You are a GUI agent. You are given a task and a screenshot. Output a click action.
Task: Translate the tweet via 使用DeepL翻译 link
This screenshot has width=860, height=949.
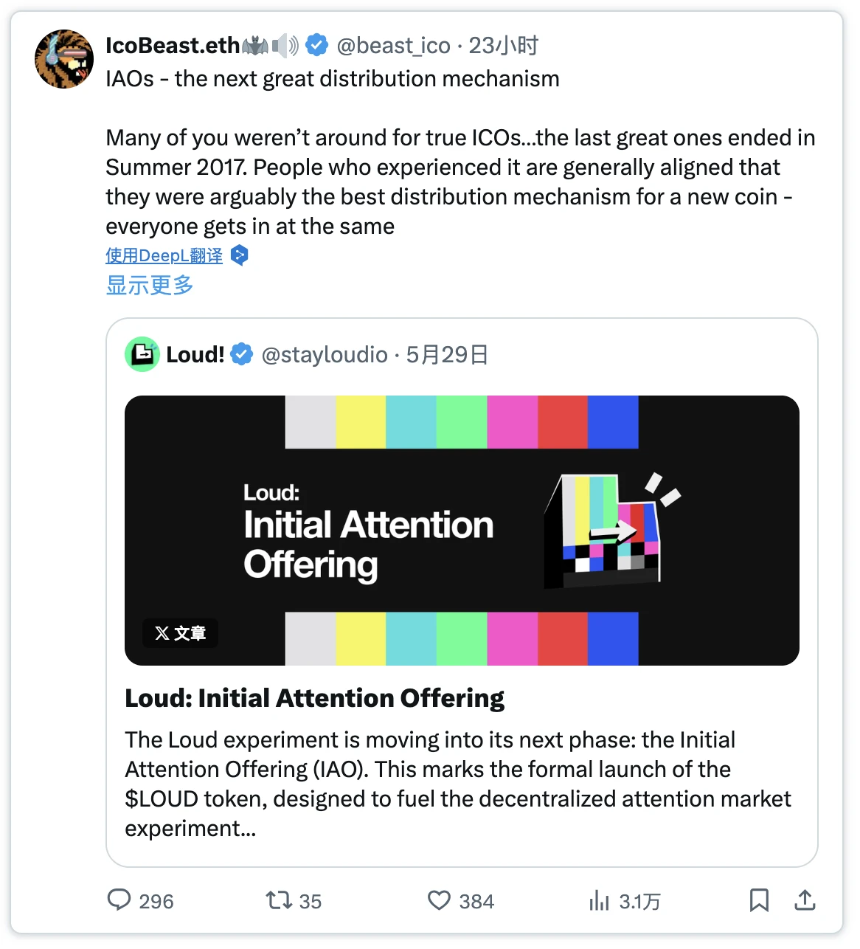(x=163, y=255)
